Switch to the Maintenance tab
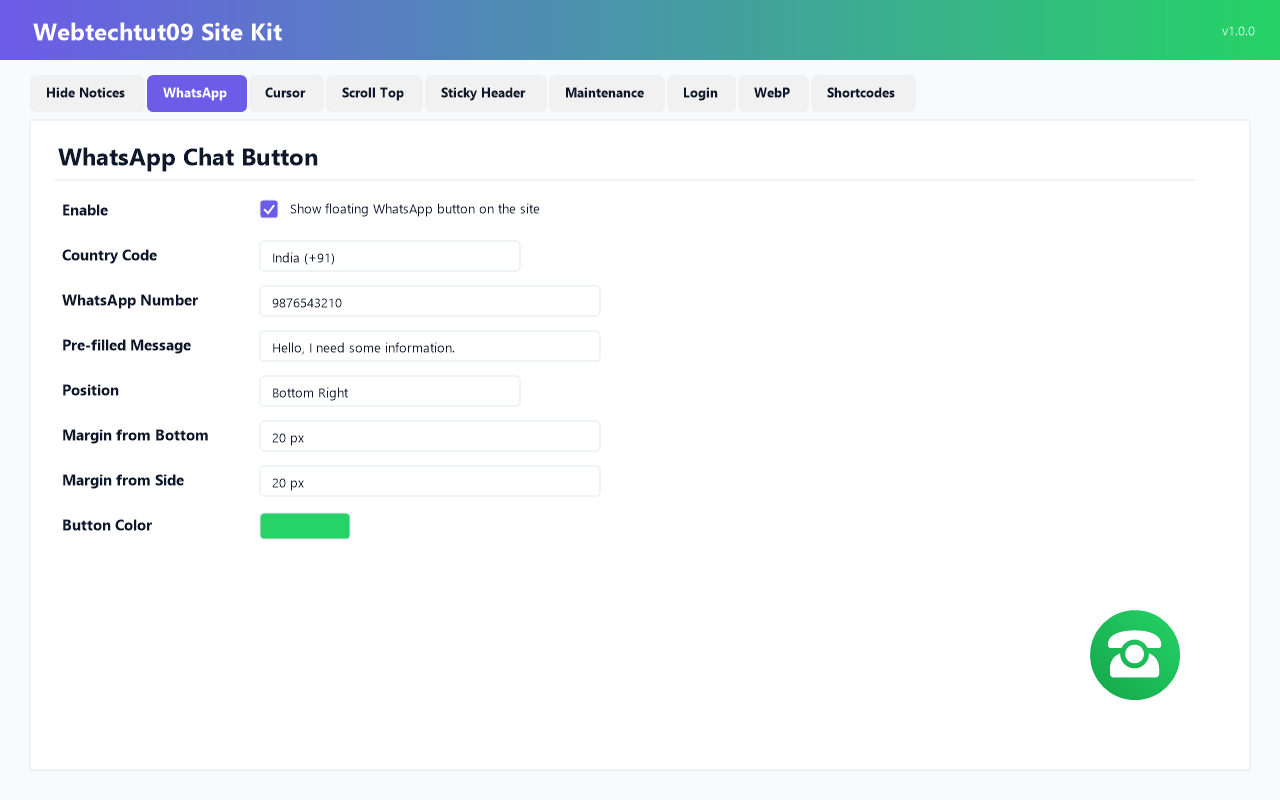This screenshot has width=1280, height=800. [605, 93]
